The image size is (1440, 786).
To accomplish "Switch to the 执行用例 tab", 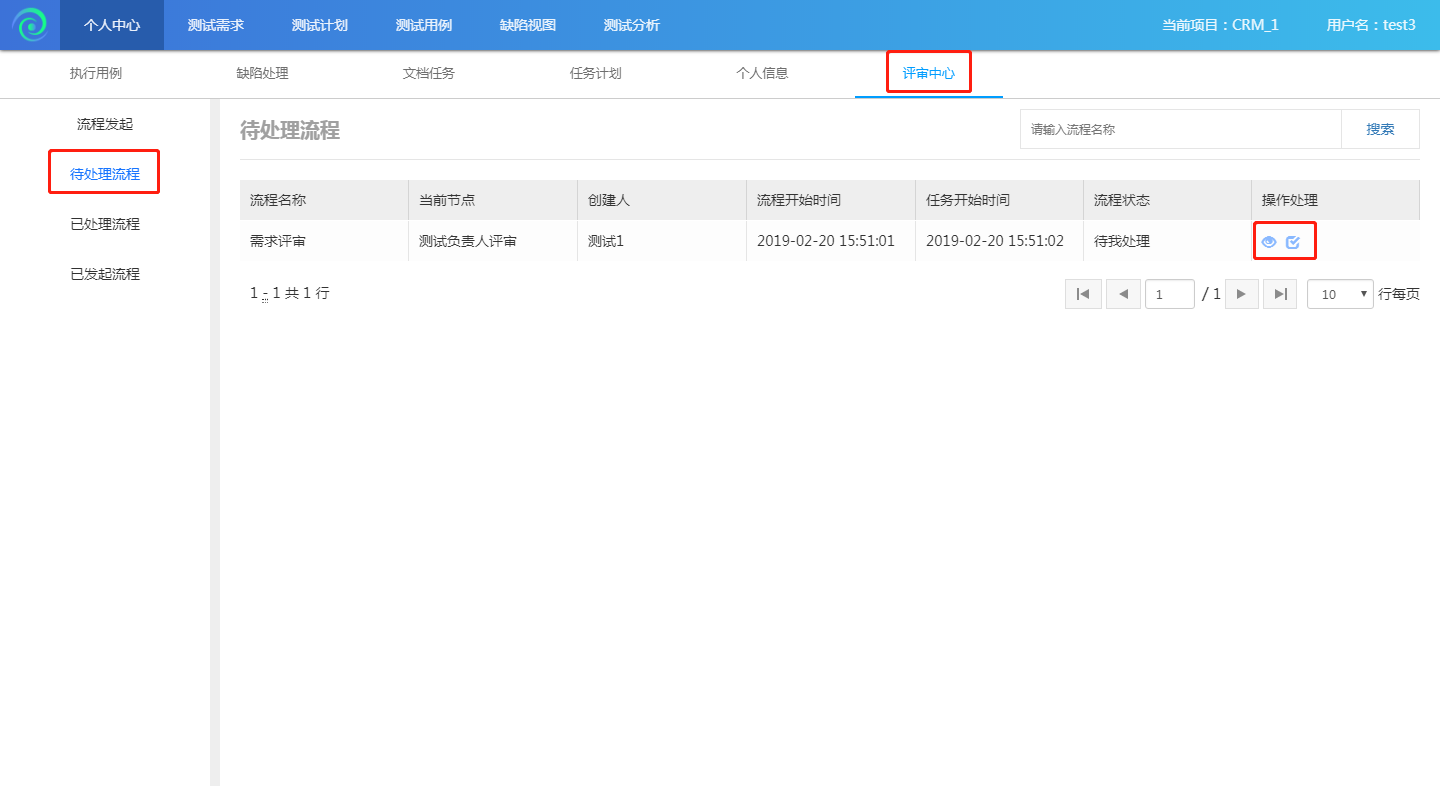I will pos(96,73).
